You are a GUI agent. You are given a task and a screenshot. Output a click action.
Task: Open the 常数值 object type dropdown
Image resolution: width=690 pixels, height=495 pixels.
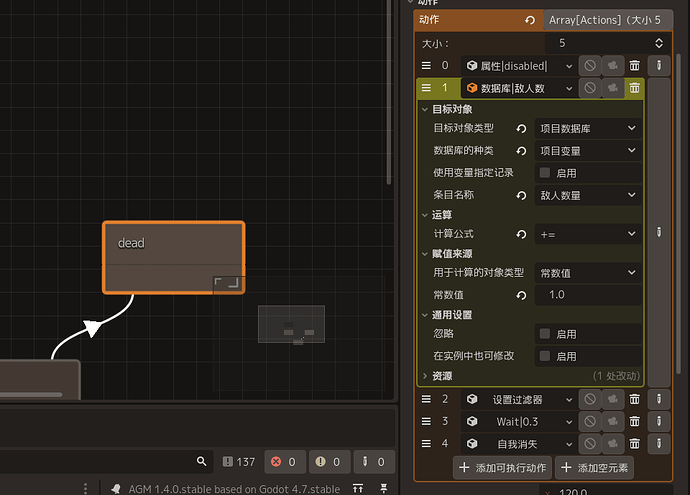(x=588, y=273)
